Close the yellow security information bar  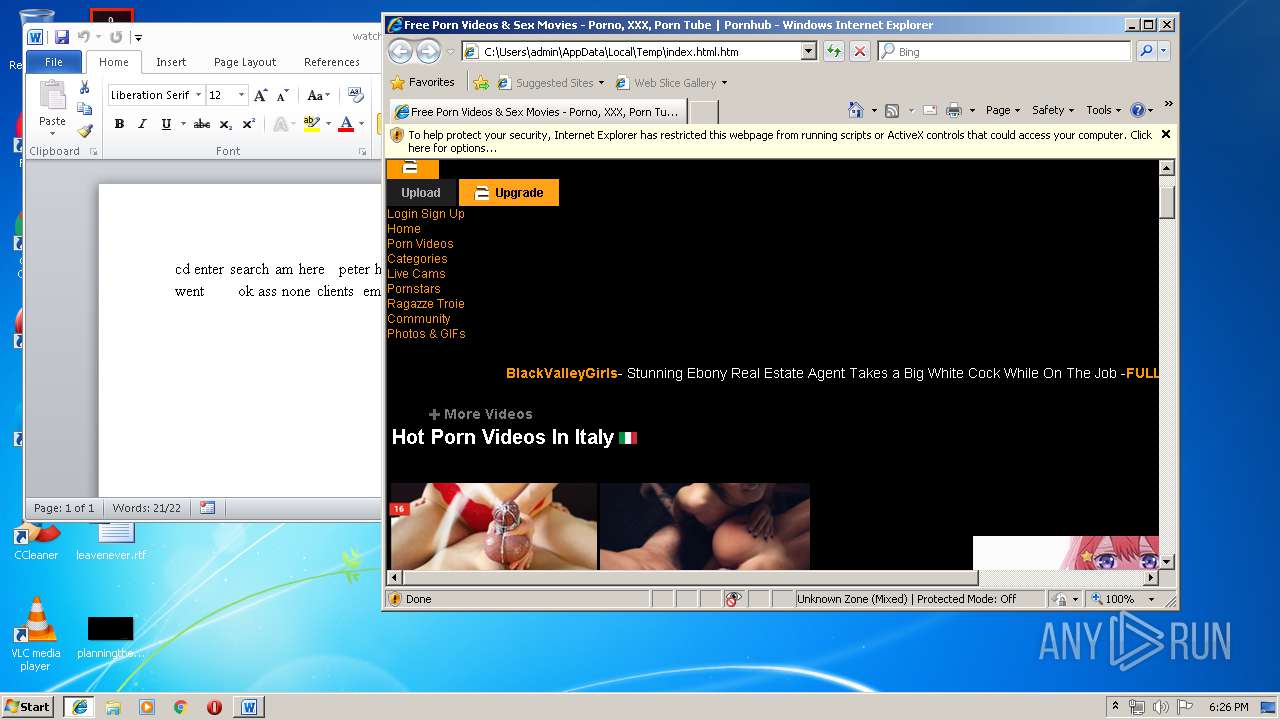click(x=1165, y=134)
